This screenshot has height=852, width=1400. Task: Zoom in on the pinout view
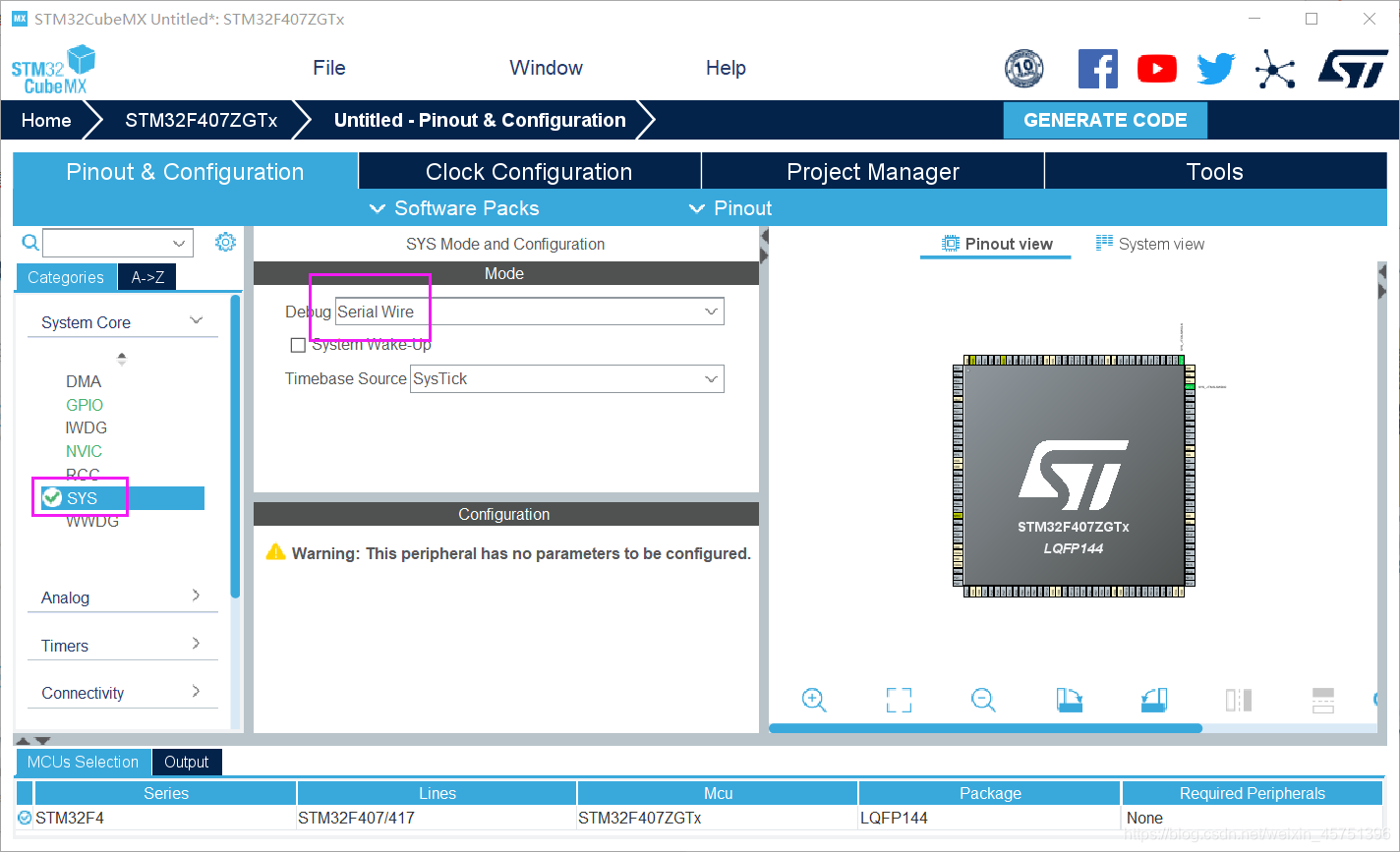click(x=814, y=700)
